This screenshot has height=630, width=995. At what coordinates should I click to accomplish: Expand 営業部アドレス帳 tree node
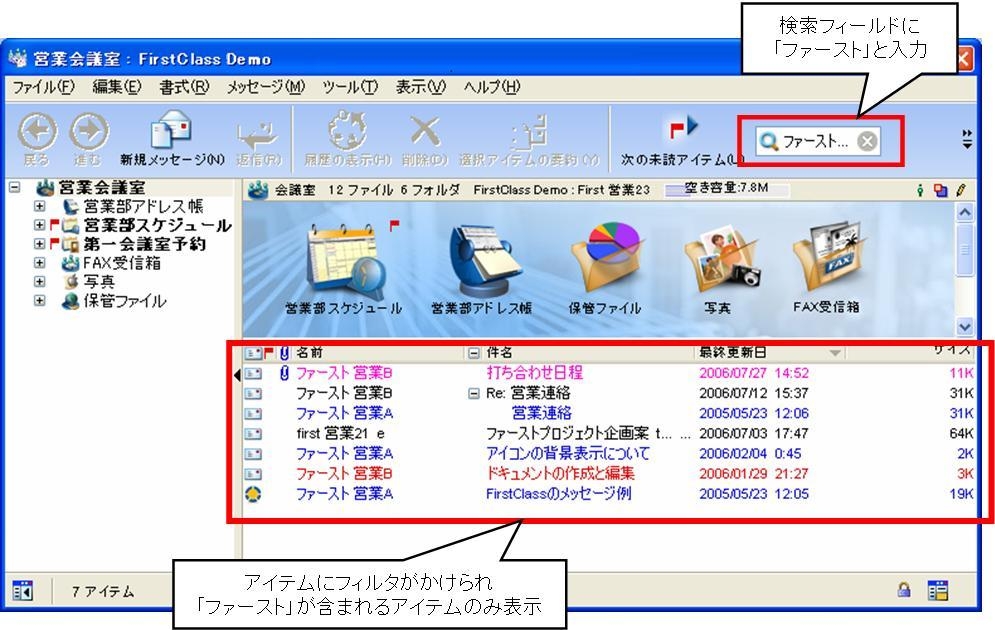tap(39, 206)
